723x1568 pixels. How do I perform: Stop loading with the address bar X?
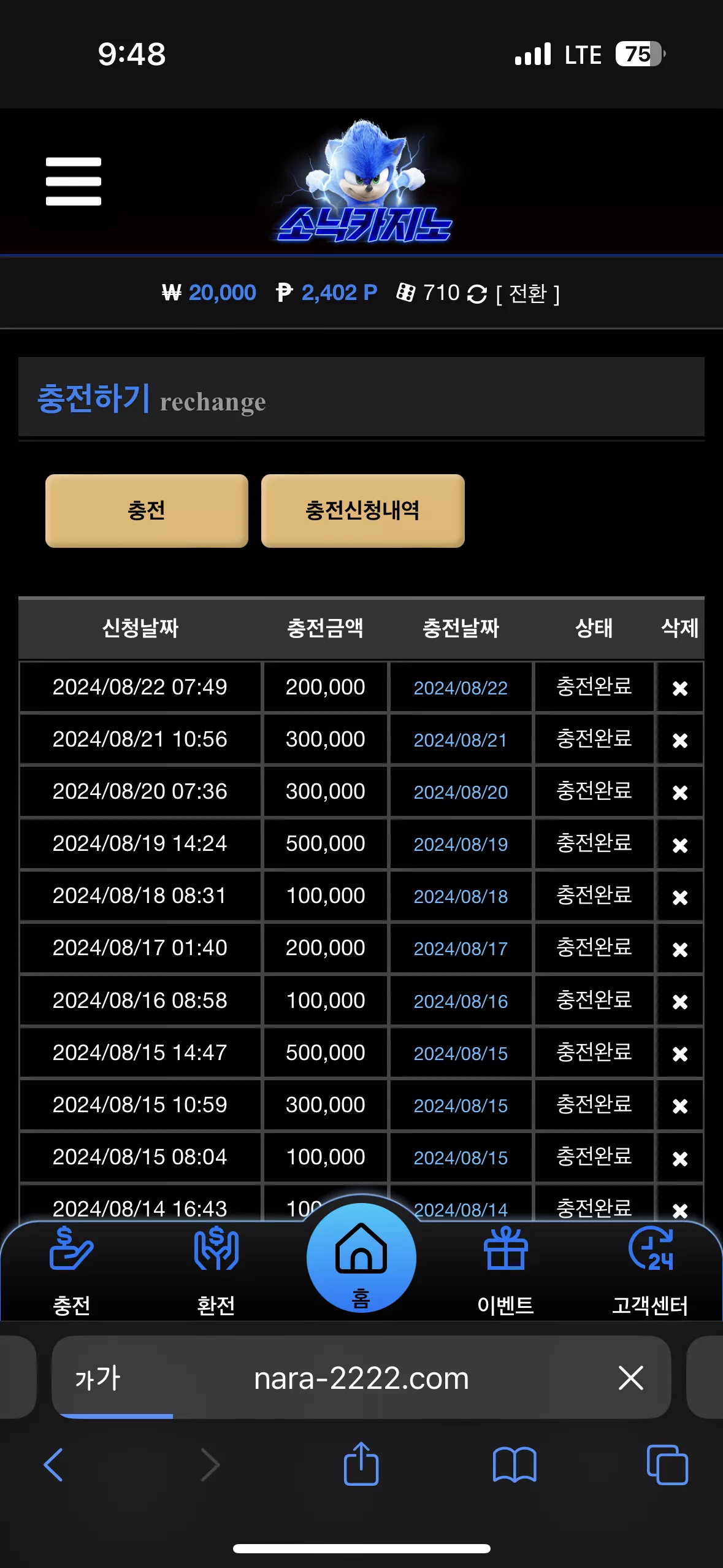click(630, 1378)
